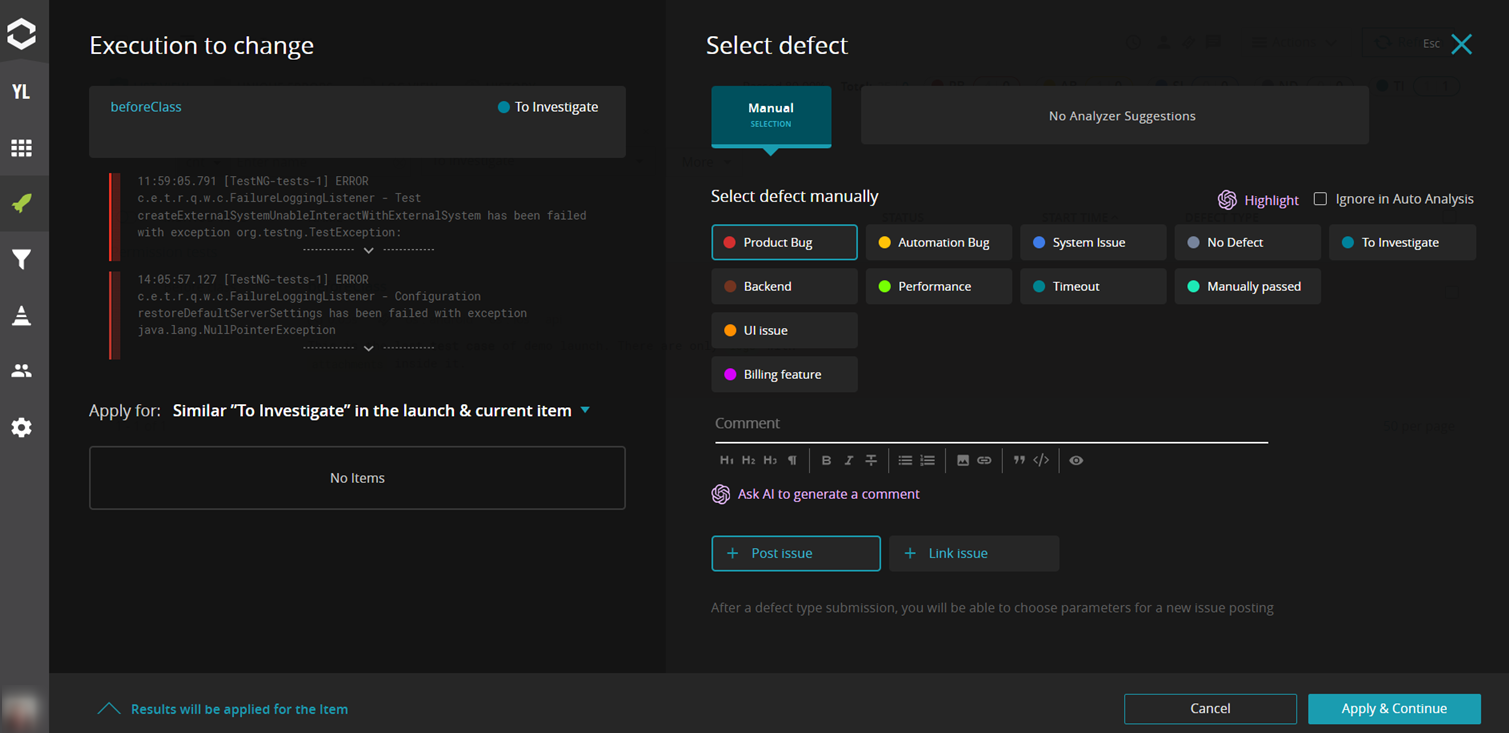Click Ask AI to generate a comment
Screen dimensions: 1509x733
(827, 494)
